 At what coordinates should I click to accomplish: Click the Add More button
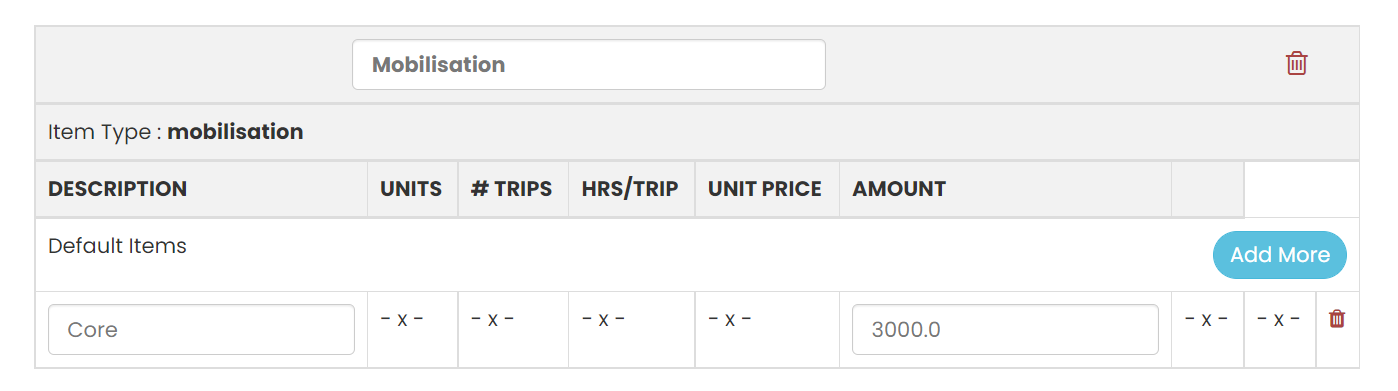[1280, 255]
